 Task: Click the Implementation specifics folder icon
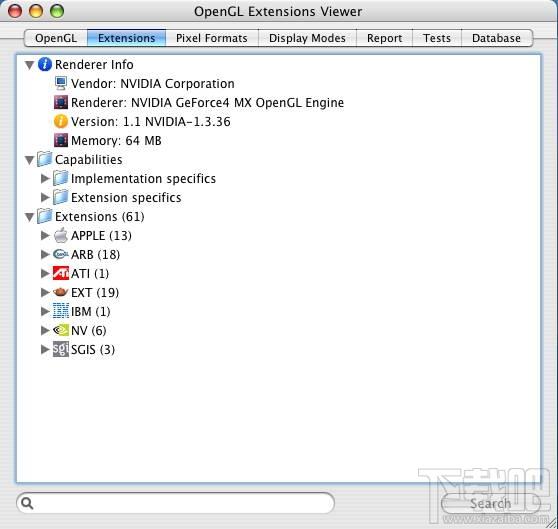tap(60, 178)
